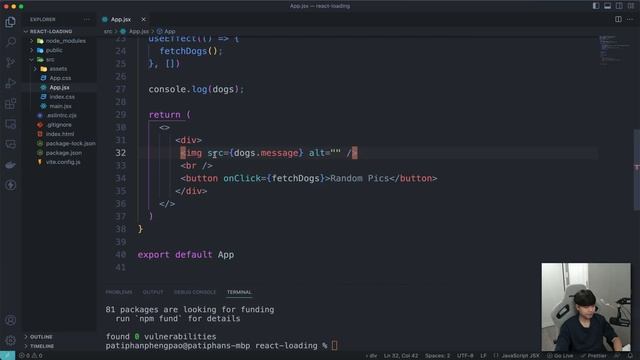Image resolution: width=640 pixels, height=360 pixels.
Task: Toggle the bottom panel layout button
Action: 607,6
